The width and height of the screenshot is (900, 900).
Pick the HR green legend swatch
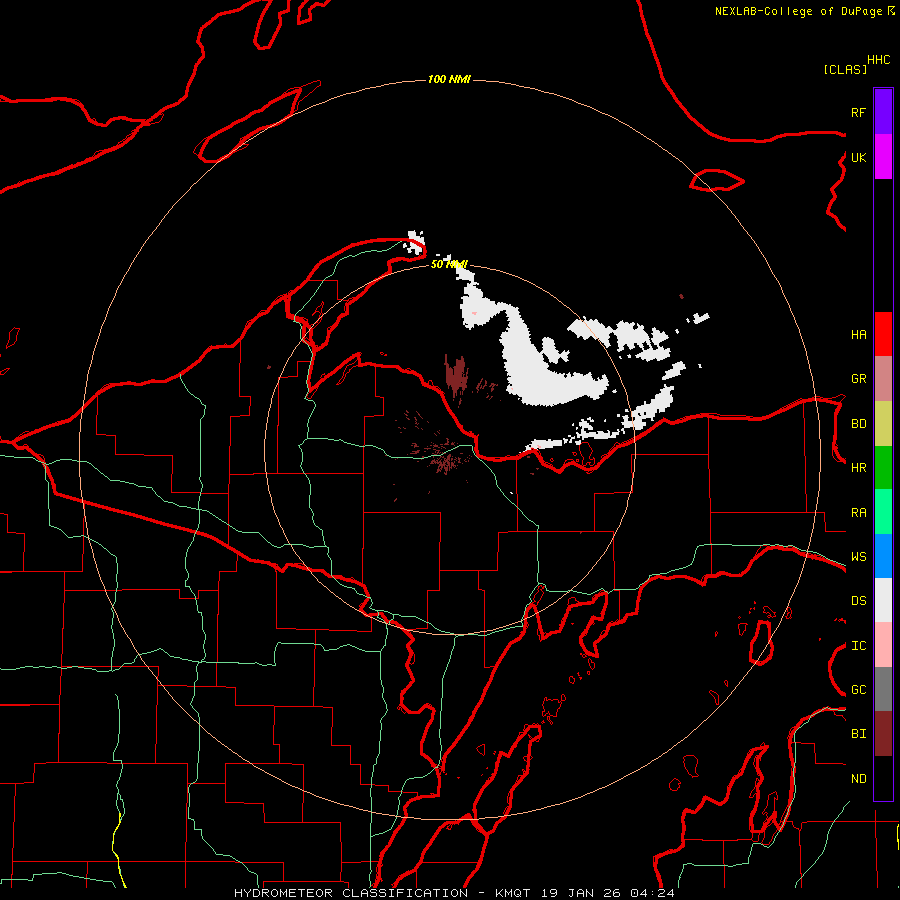point(883,468)
